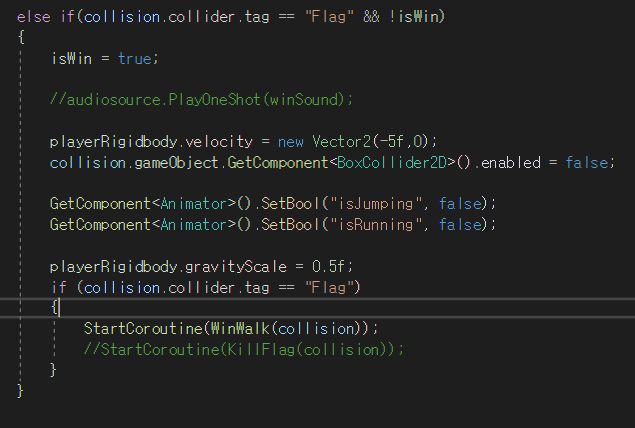The height and width of the screenshot is (428, 635).
Task: Click the "isJumping" string literal
Action: click(375, 204)
